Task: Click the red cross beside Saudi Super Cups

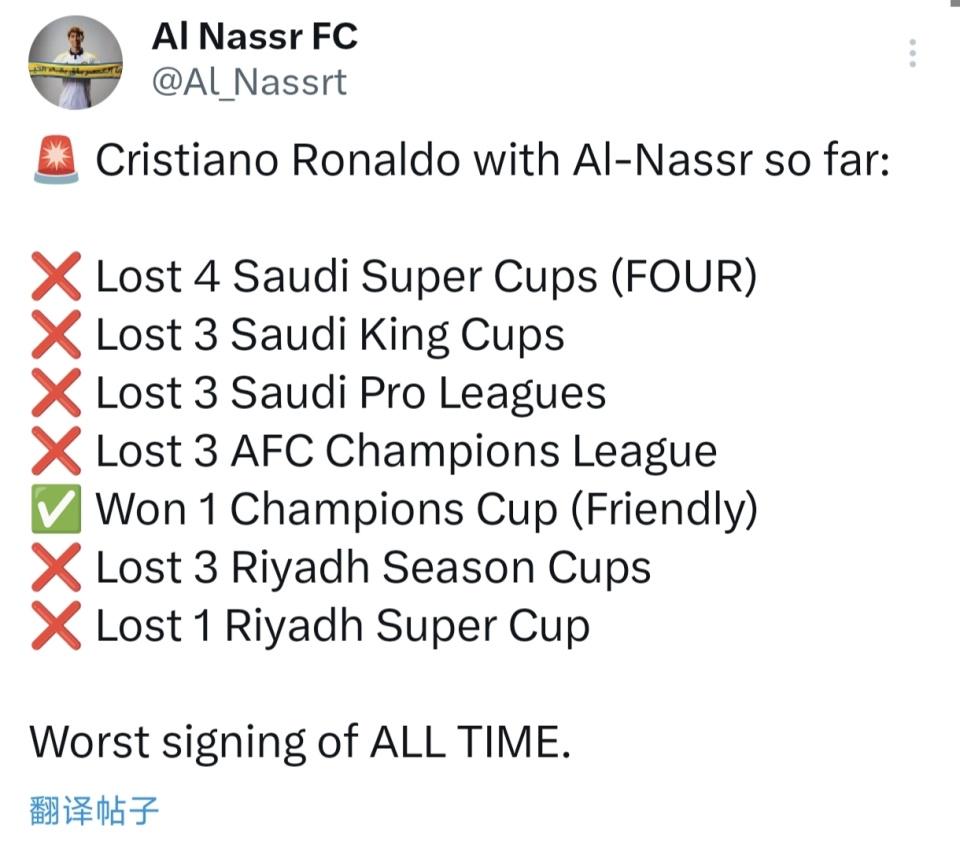Action: pos(56,277)
